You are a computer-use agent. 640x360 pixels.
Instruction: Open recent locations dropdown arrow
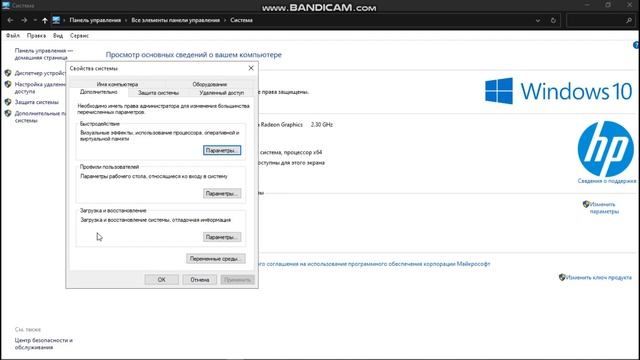[x=35, y=20]
